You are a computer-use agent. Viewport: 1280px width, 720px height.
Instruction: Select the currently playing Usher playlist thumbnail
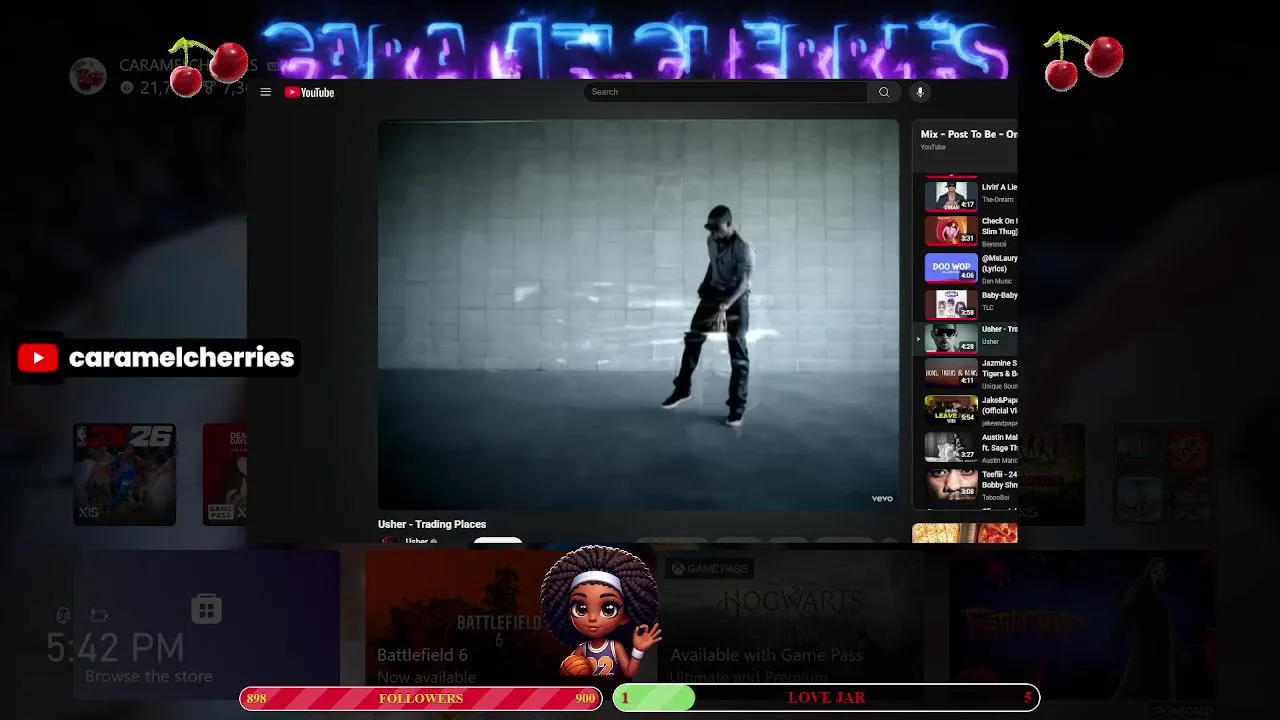pyautogui.click(x=950, y=338)
